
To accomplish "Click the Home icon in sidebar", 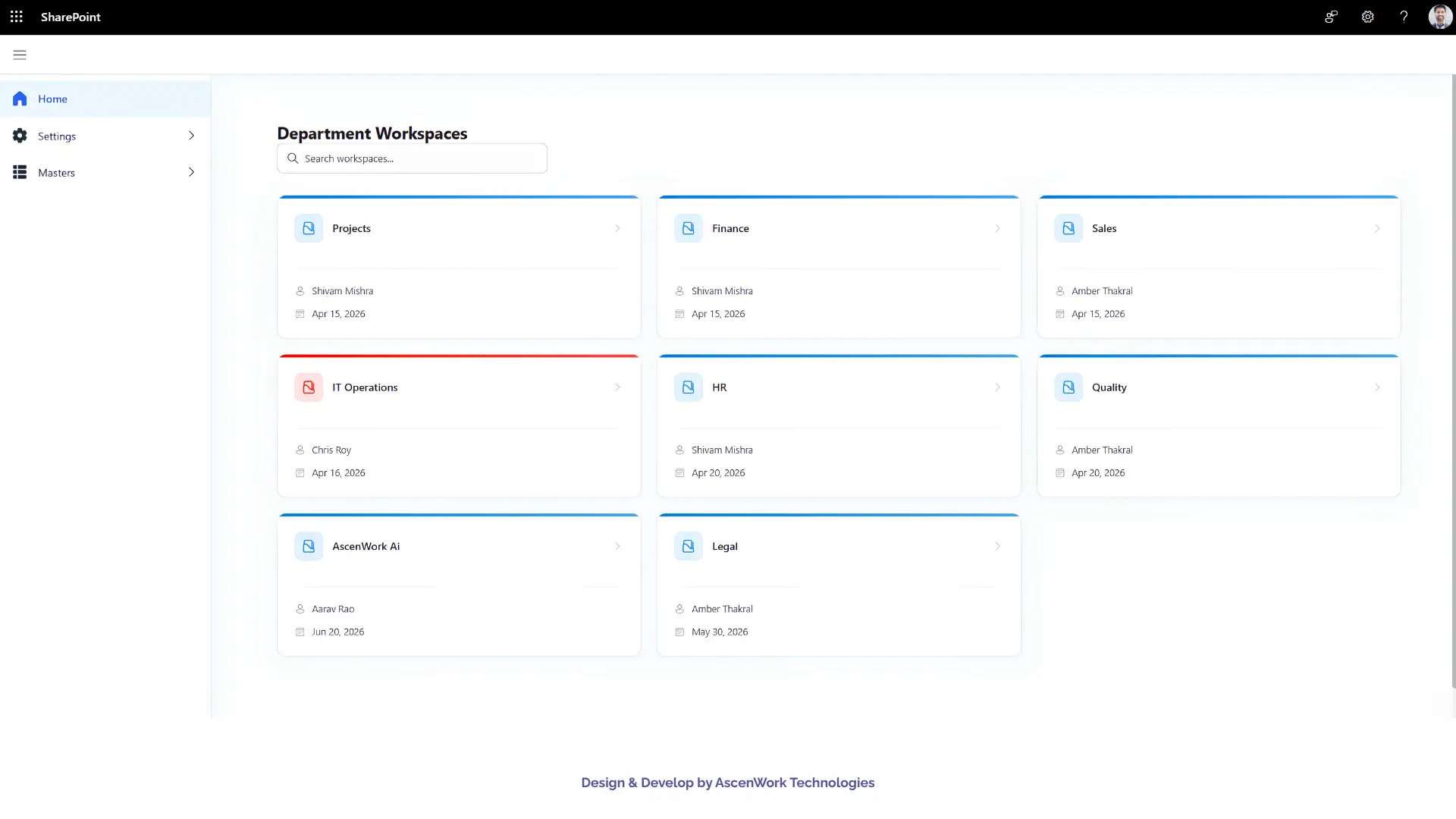I will tap(20, 99).
